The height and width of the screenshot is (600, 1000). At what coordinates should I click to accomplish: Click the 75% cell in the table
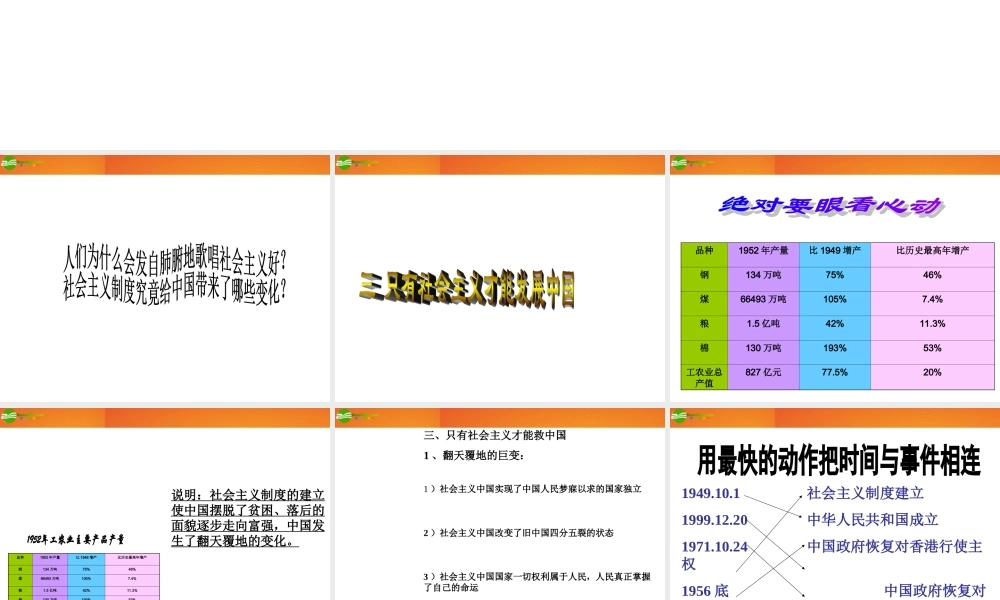coord(835,279)
